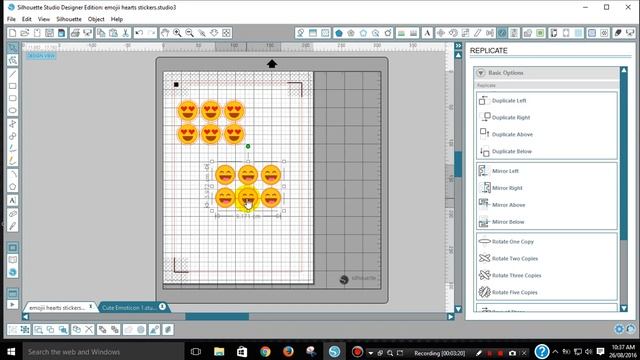Screen dimensions: 640x360
Task: Click the blue Save to library icon
Action: click(62, 33)
